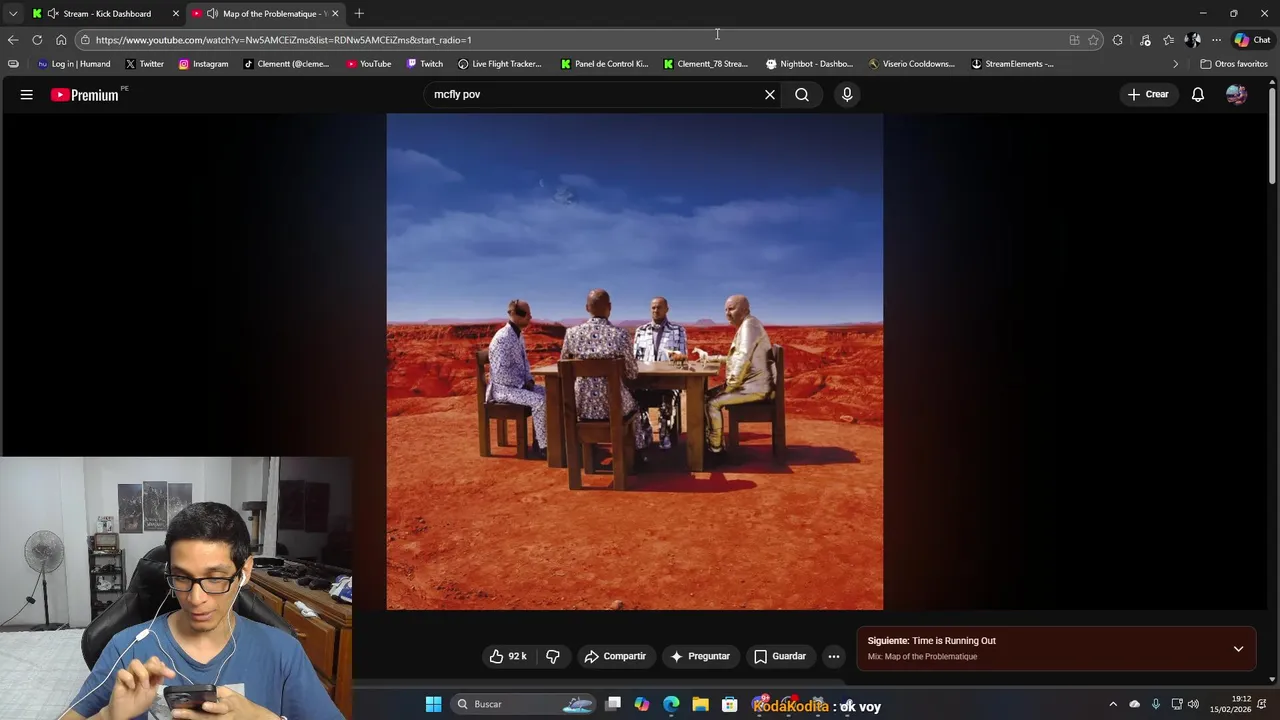Select Map of the Problematique tab

268,13
